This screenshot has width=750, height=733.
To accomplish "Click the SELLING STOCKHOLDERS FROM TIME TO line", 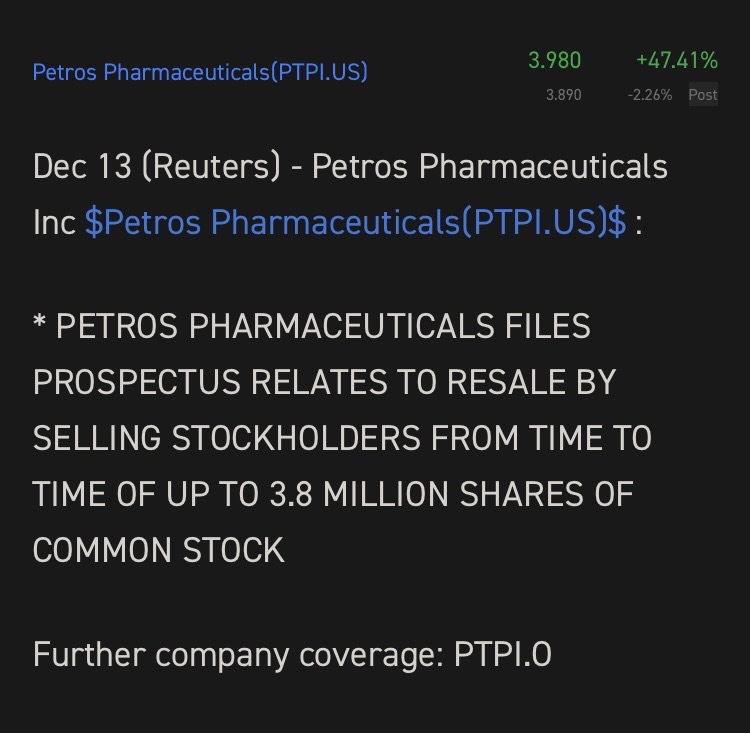I will coord(342,438).
